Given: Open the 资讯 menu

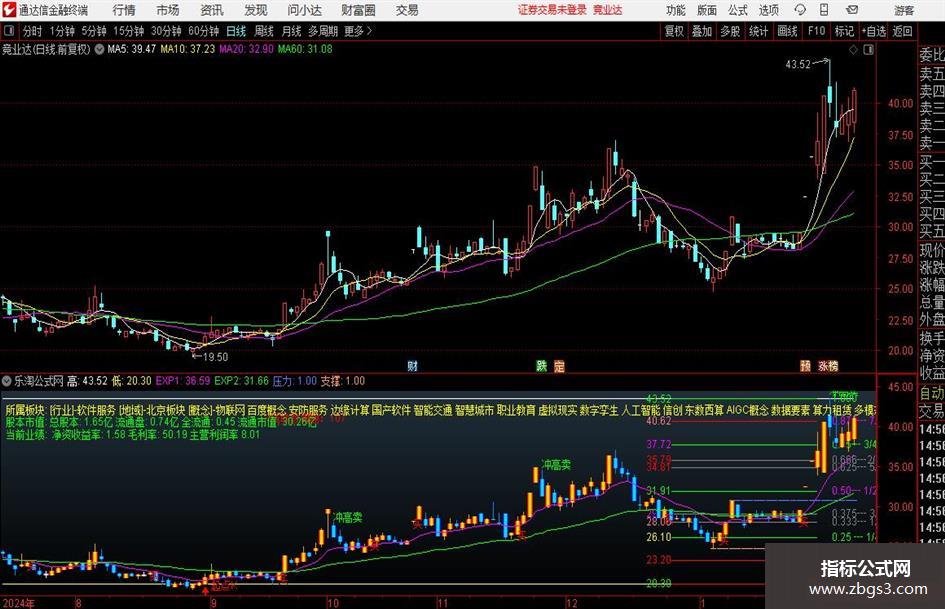Looking at the screenshot, I should 212,10.
